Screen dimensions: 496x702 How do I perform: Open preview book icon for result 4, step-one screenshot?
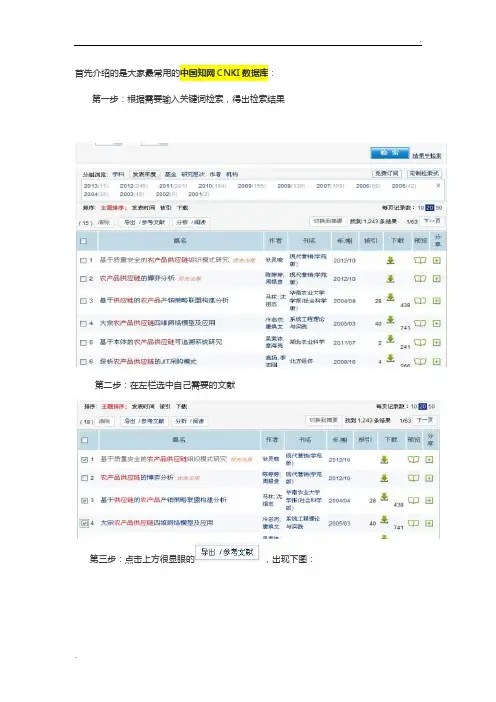coord(420,323)
